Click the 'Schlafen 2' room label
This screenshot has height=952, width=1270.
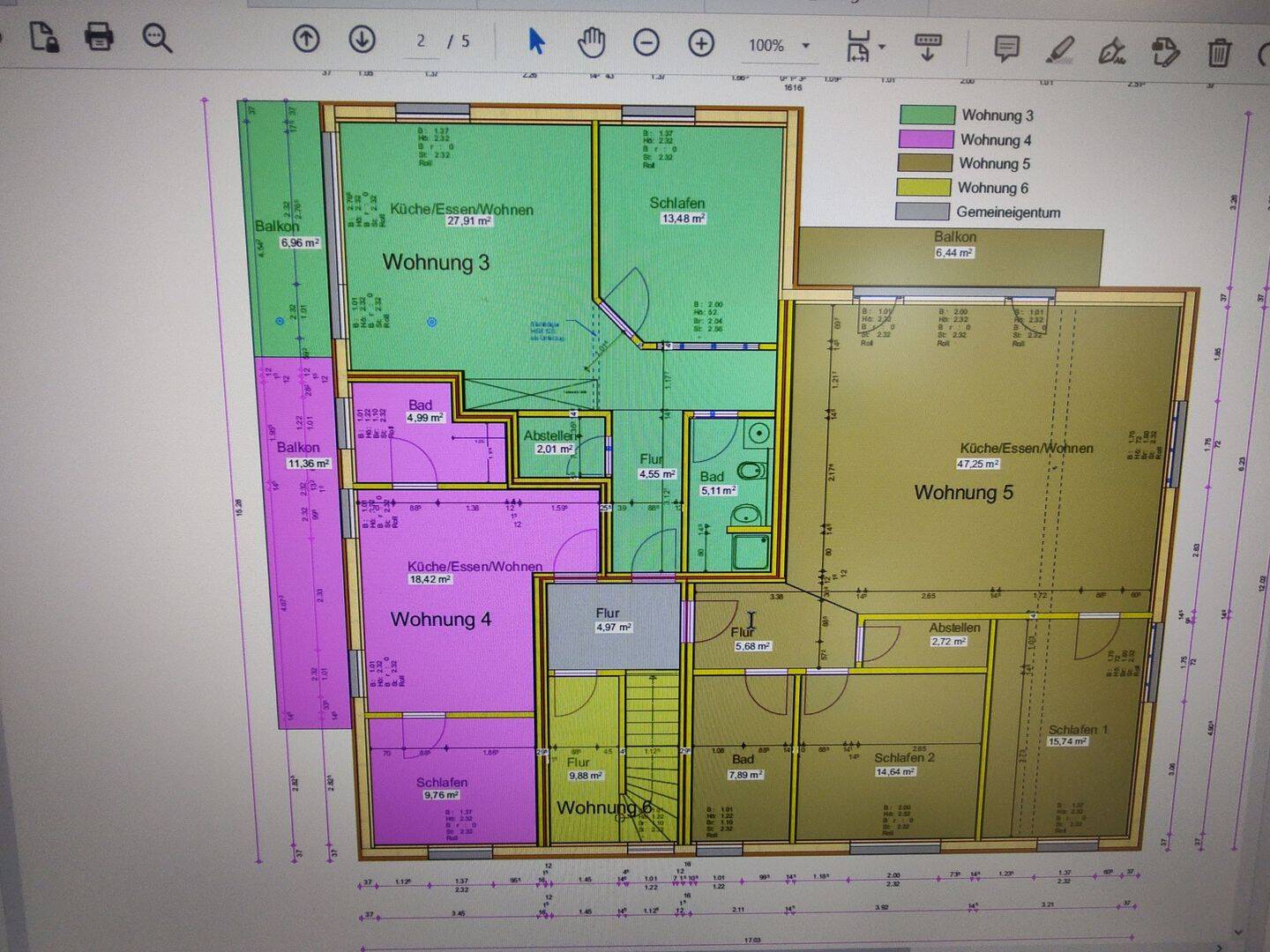[x=905, y=757]
